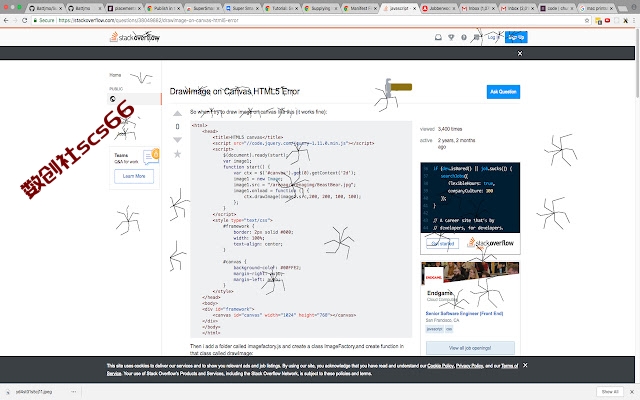Switch to the Publish in tab
The image size is (640, 400).
[163, 8]
